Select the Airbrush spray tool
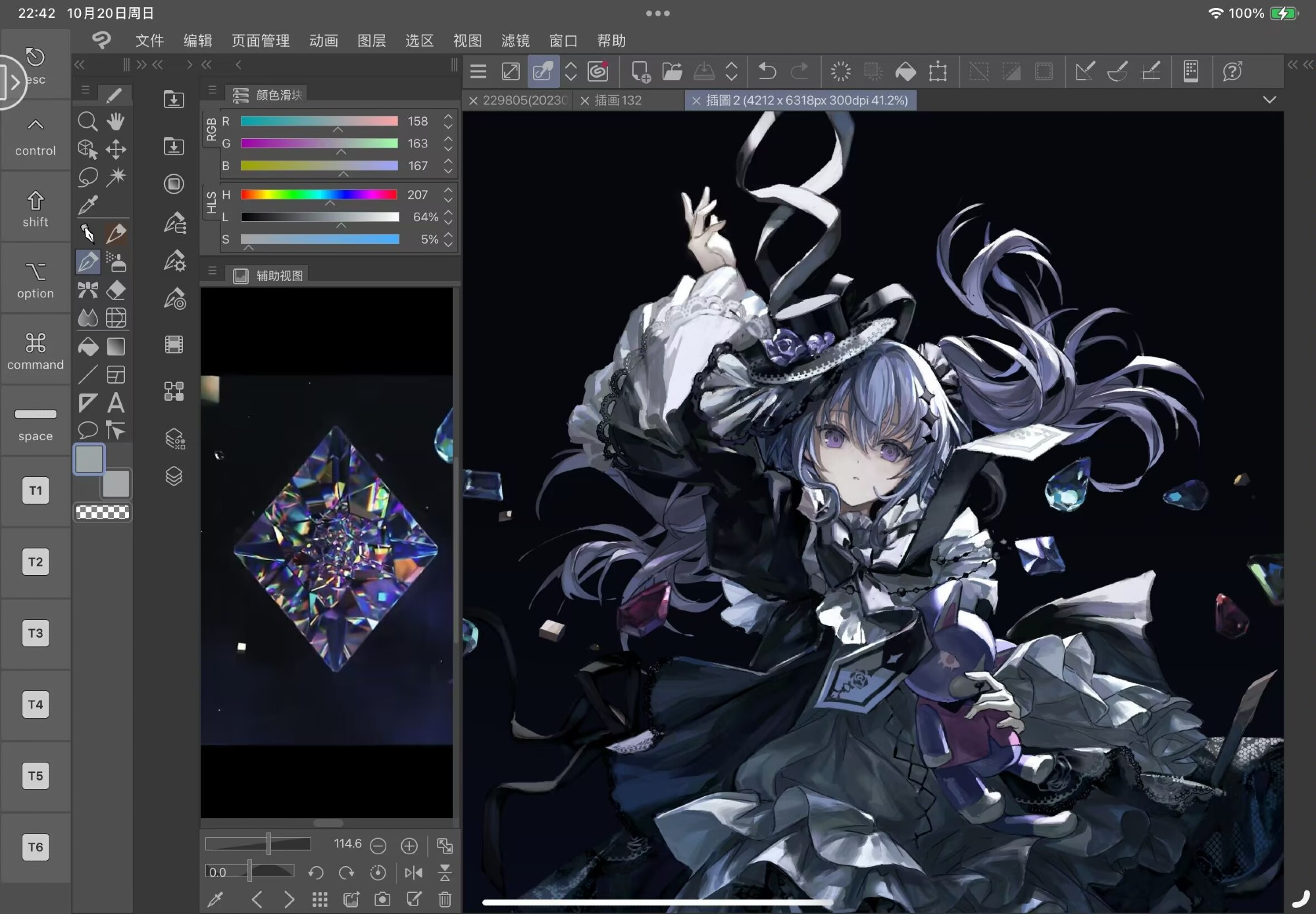The image size is (1316, 914). [116, 262]
